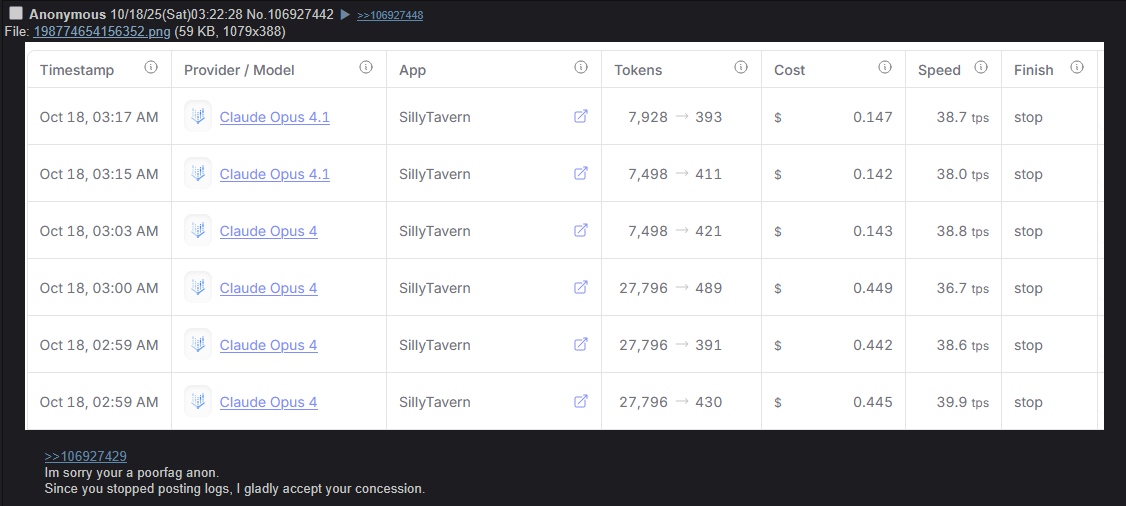This screenshot has height=506, width=1126.
Task: Open Claude Opus 4.1 link in 03:15 AM row
Action: tap(274, 174)
